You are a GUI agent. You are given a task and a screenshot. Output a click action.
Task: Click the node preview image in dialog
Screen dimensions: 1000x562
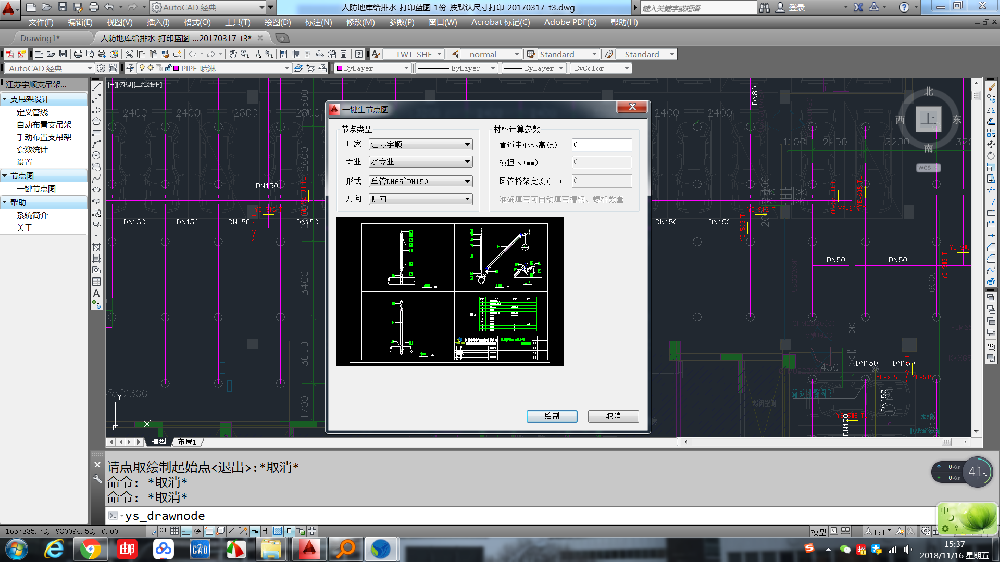(449, 291)
